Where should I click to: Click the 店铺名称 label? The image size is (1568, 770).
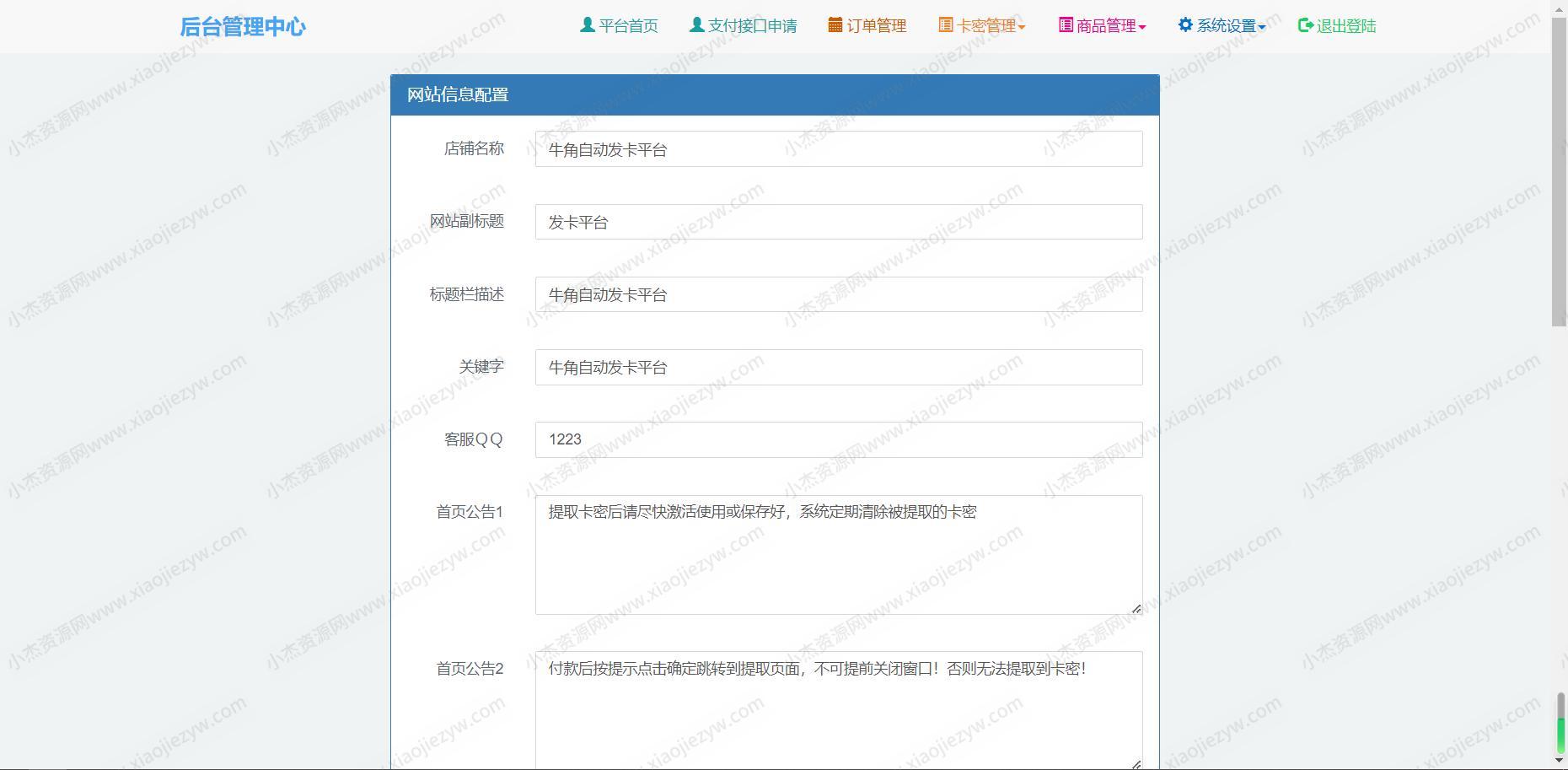(x=474, y=148)
